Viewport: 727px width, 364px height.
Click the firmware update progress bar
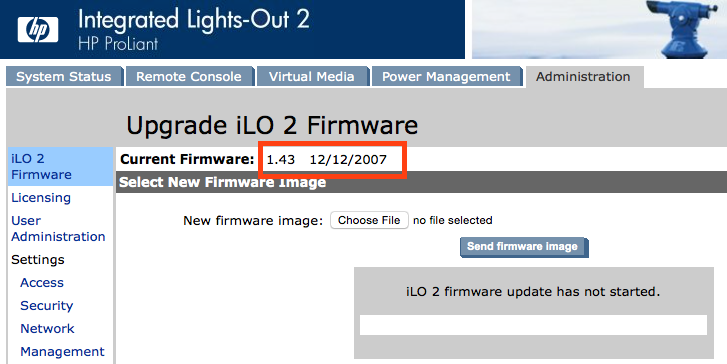(x=533, y=325)
